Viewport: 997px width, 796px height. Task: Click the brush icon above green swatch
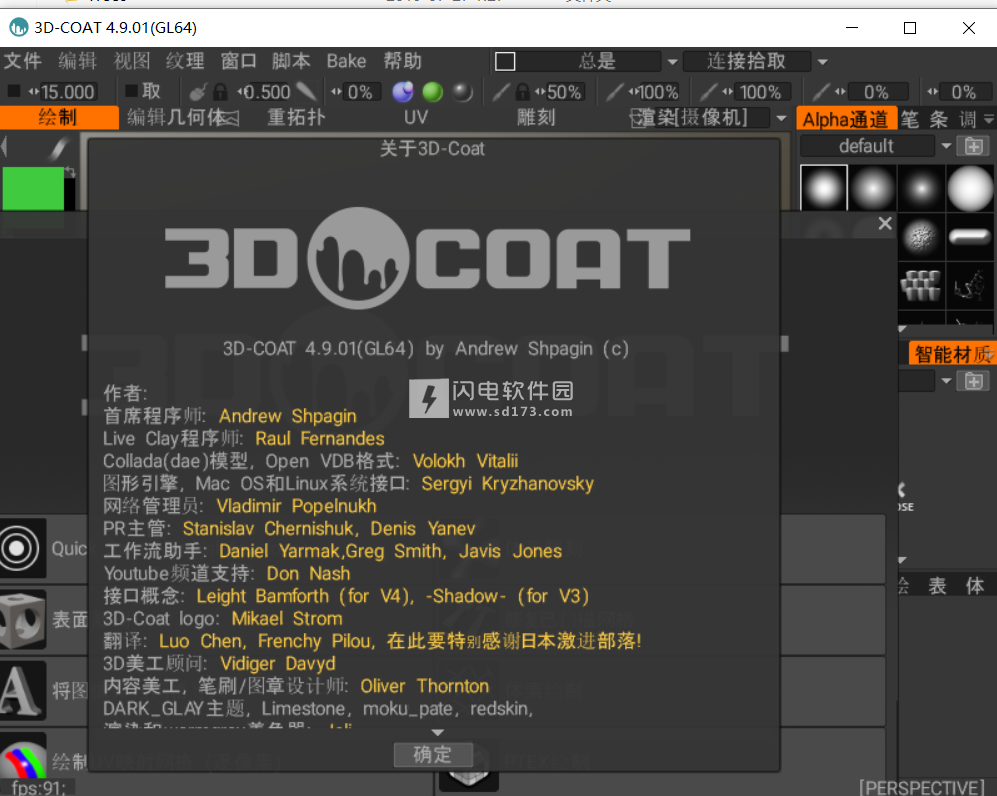click(x=58, y=148)
